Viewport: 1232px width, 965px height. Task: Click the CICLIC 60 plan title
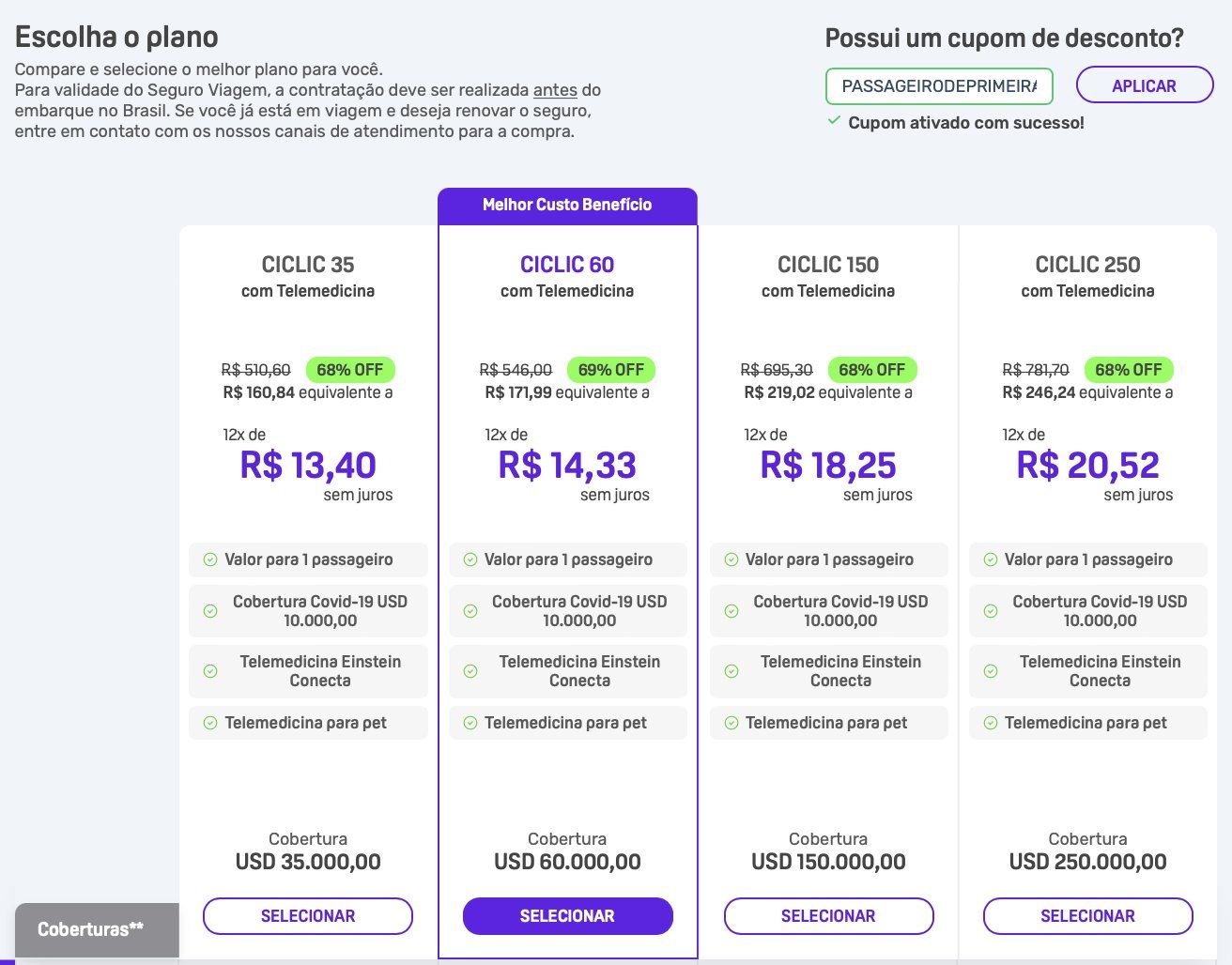[567, 265]
